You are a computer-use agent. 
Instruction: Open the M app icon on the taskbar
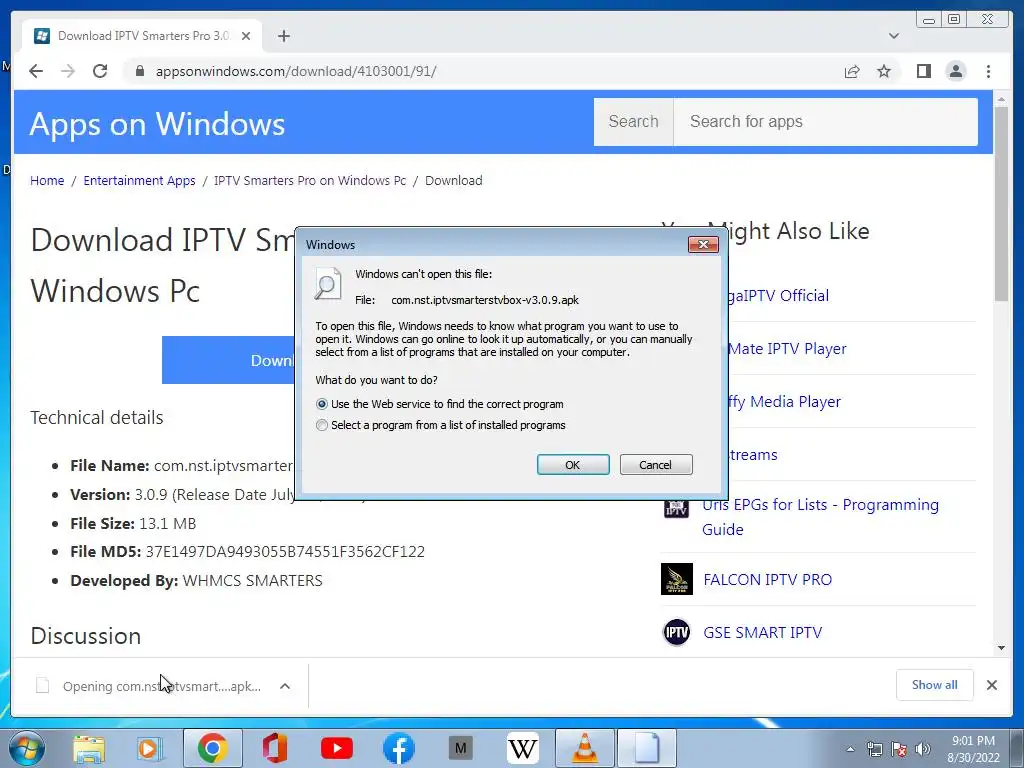(460, 748)
